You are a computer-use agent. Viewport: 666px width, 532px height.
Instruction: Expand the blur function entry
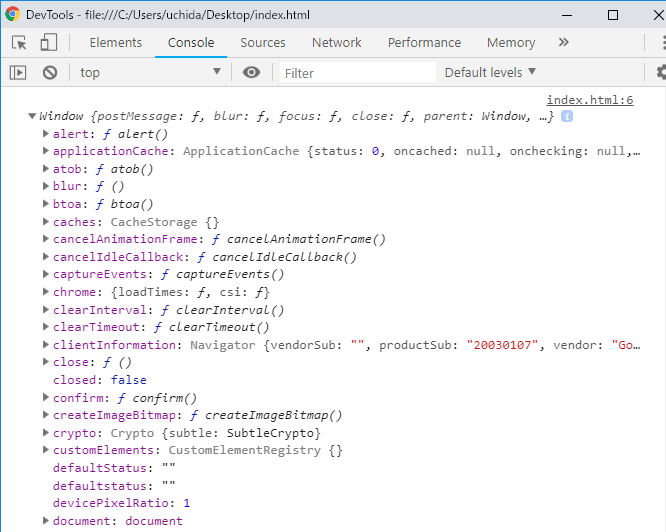coord(45,186)
